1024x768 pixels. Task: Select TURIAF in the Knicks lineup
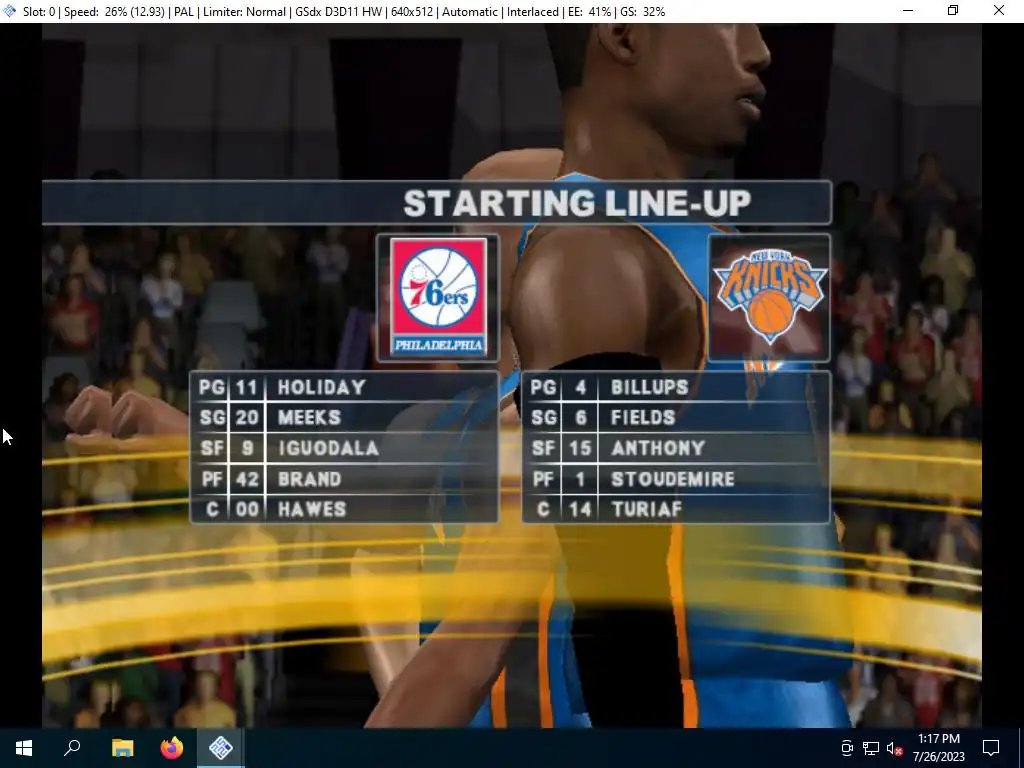647,509
